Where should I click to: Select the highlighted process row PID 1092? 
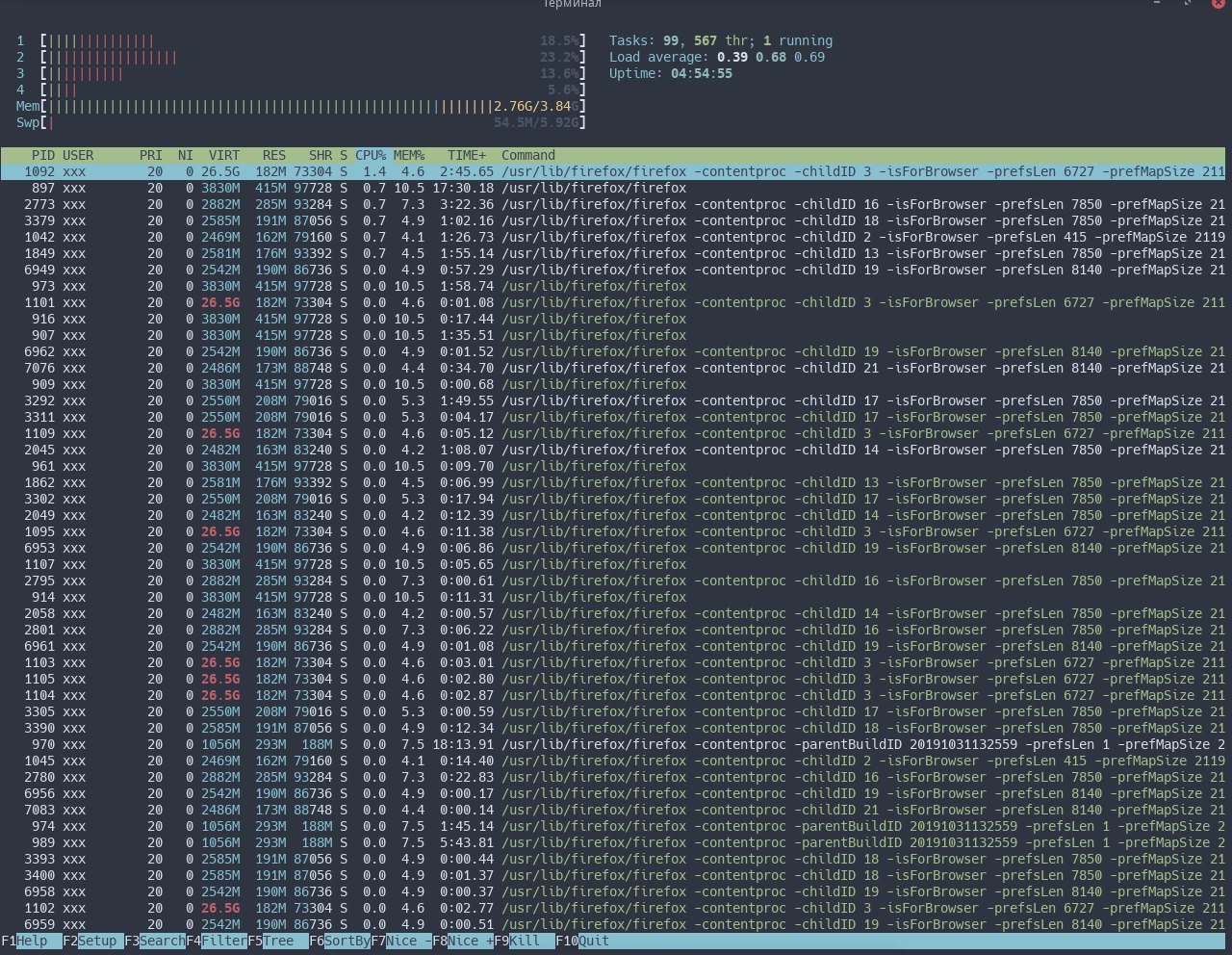[x=613, y=171]
